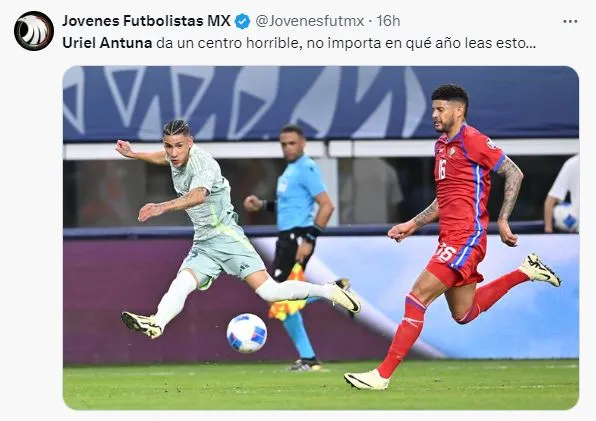Click the green grass pitch in the photo
The image size is (596, 421).
click(x=321, y=385)
